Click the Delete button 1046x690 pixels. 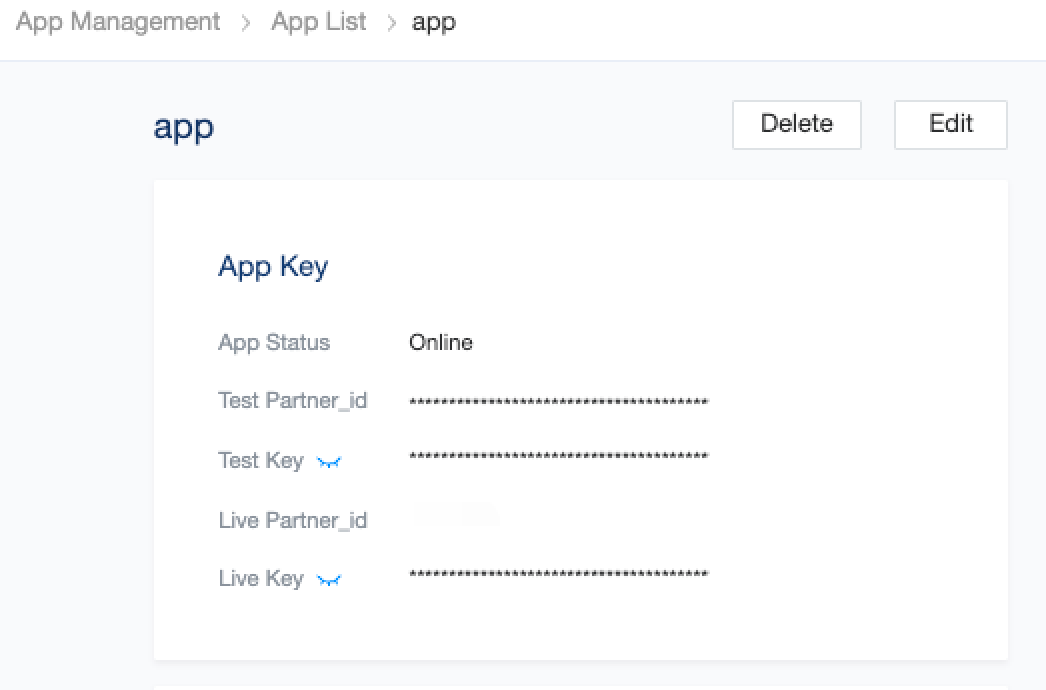click(797, 125)
